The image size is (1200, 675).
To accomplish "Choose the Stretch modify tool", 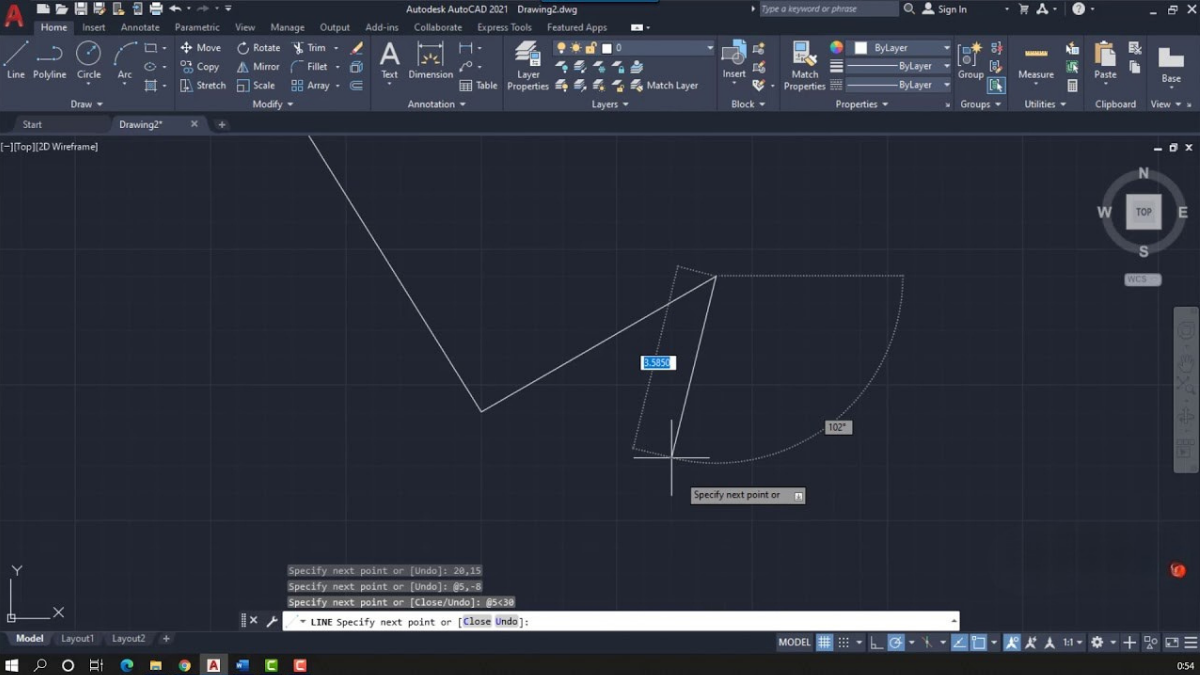I will click(x=203, y=85).
